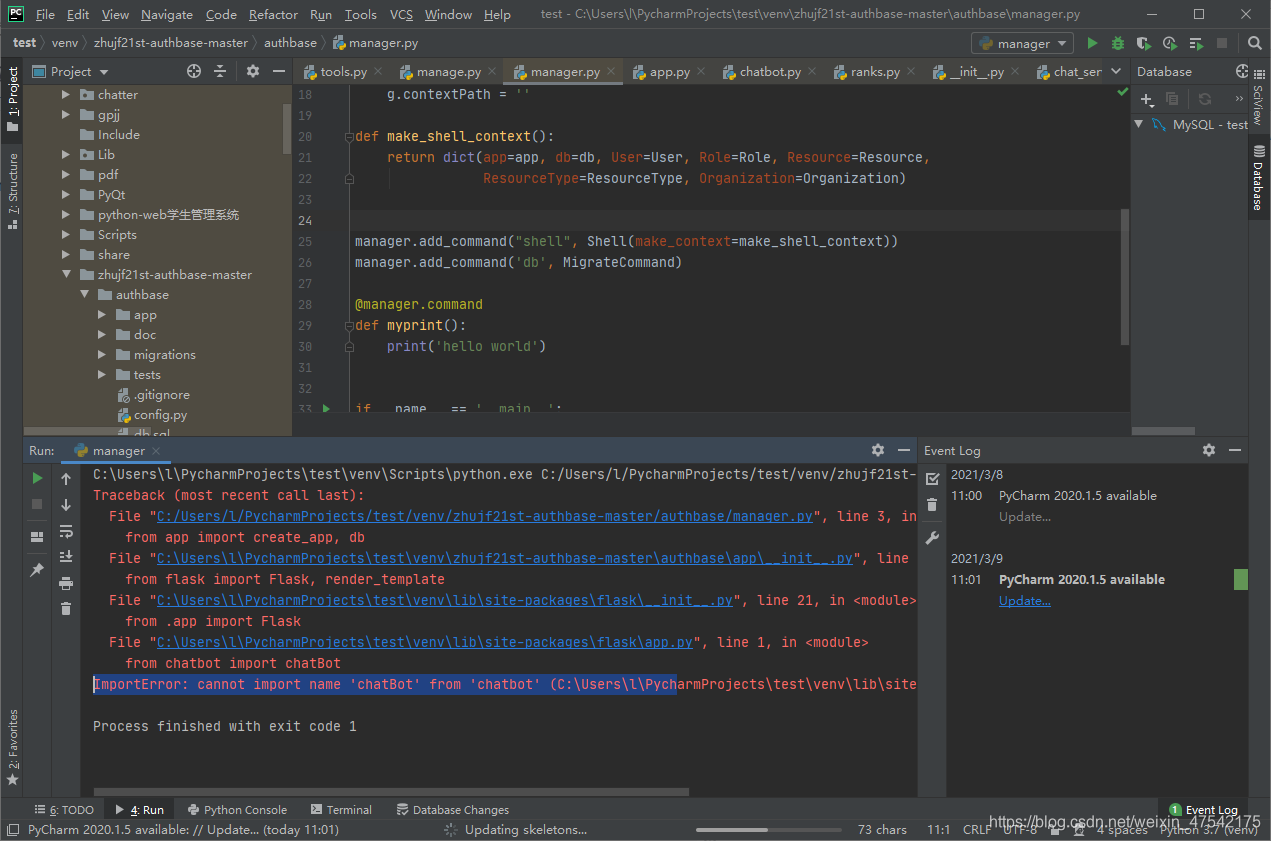The width and height of the screenshot is (1271, 841).
Task: Click the Down the stack trace arrow
Action: 66,505
